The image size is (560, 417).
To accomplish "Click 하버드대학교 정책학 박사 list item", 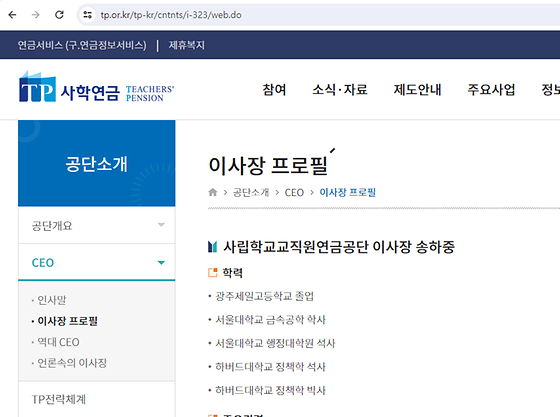I will 270,390.
